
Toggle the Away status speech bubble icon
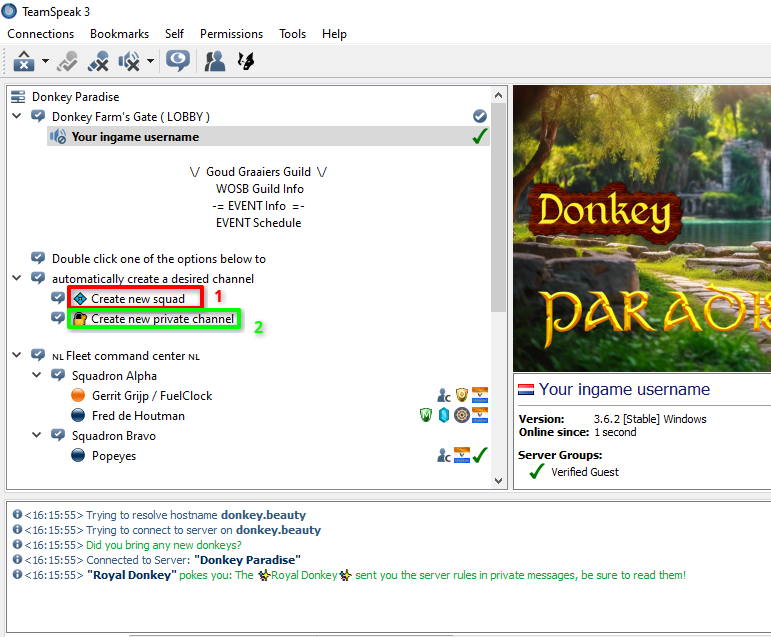pyautogui.click(x=178, y=61)
